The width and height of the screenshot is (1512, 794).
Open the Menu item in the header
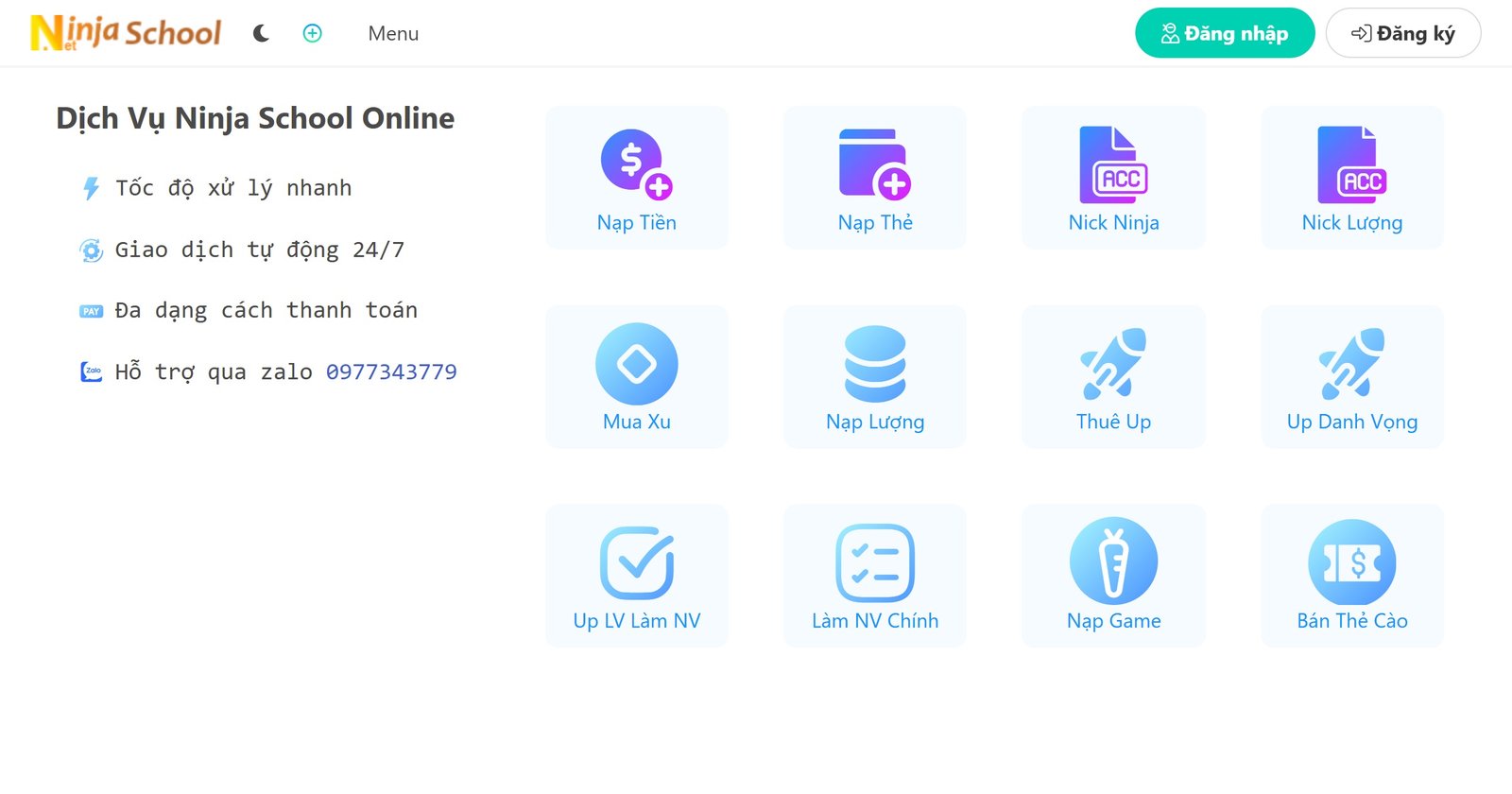tap(393, 33)
